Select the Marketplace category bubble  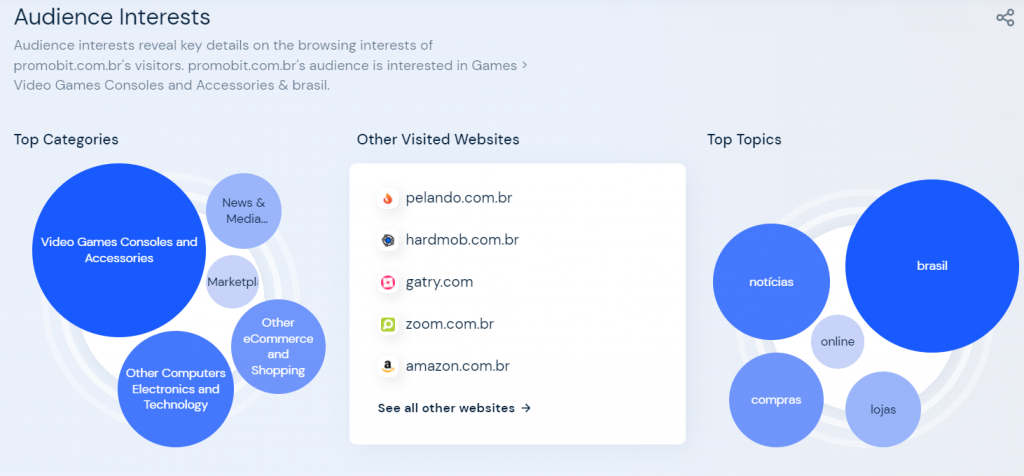click(232, 282)
